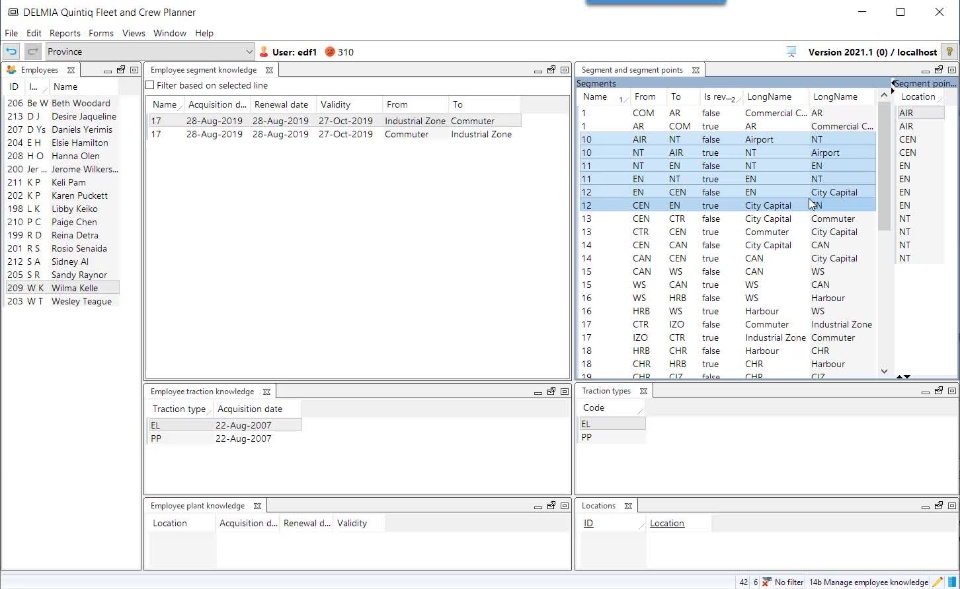Click the No filter icon in status bar
Viewport: 960px width, 589px height.
(x=766, y=582)
